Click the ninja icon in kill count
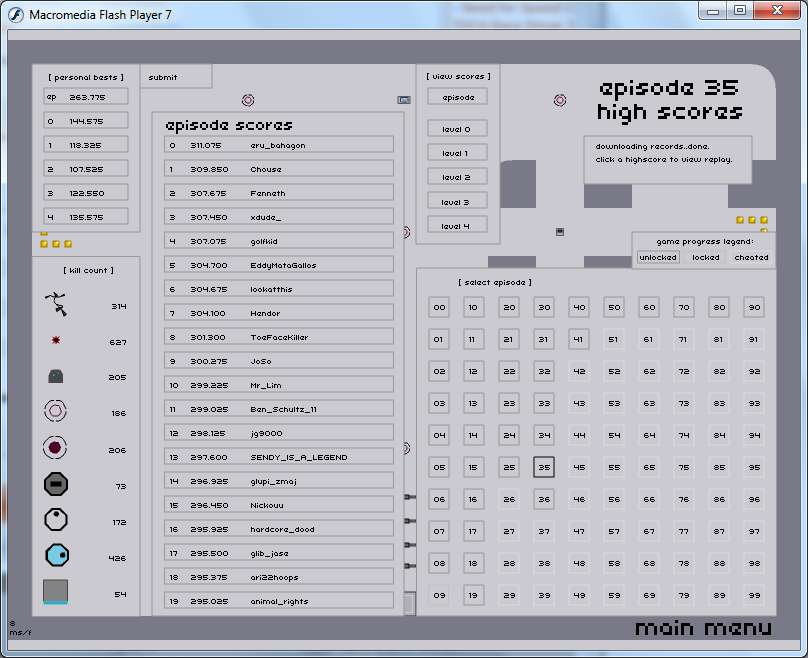 coord(56,305)
